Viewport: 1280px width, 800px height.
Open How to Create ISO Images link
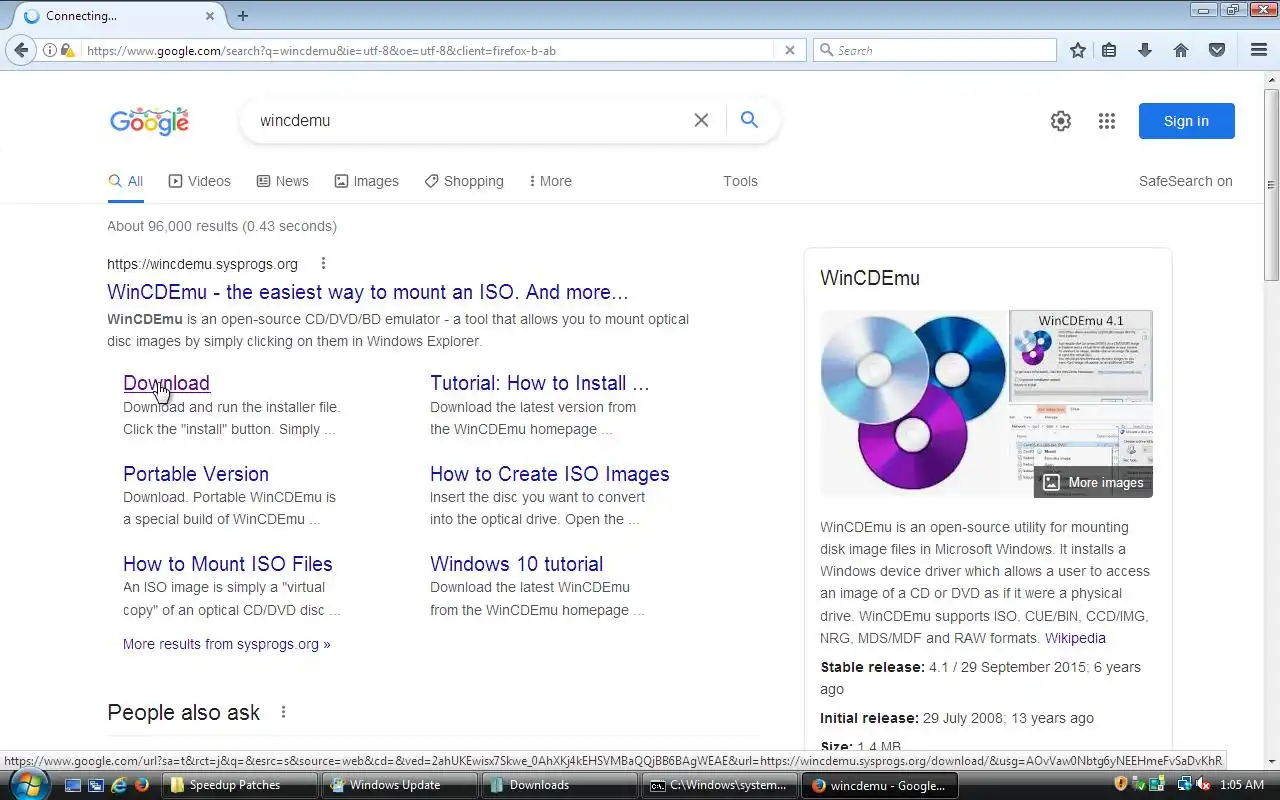pos(550,474)
